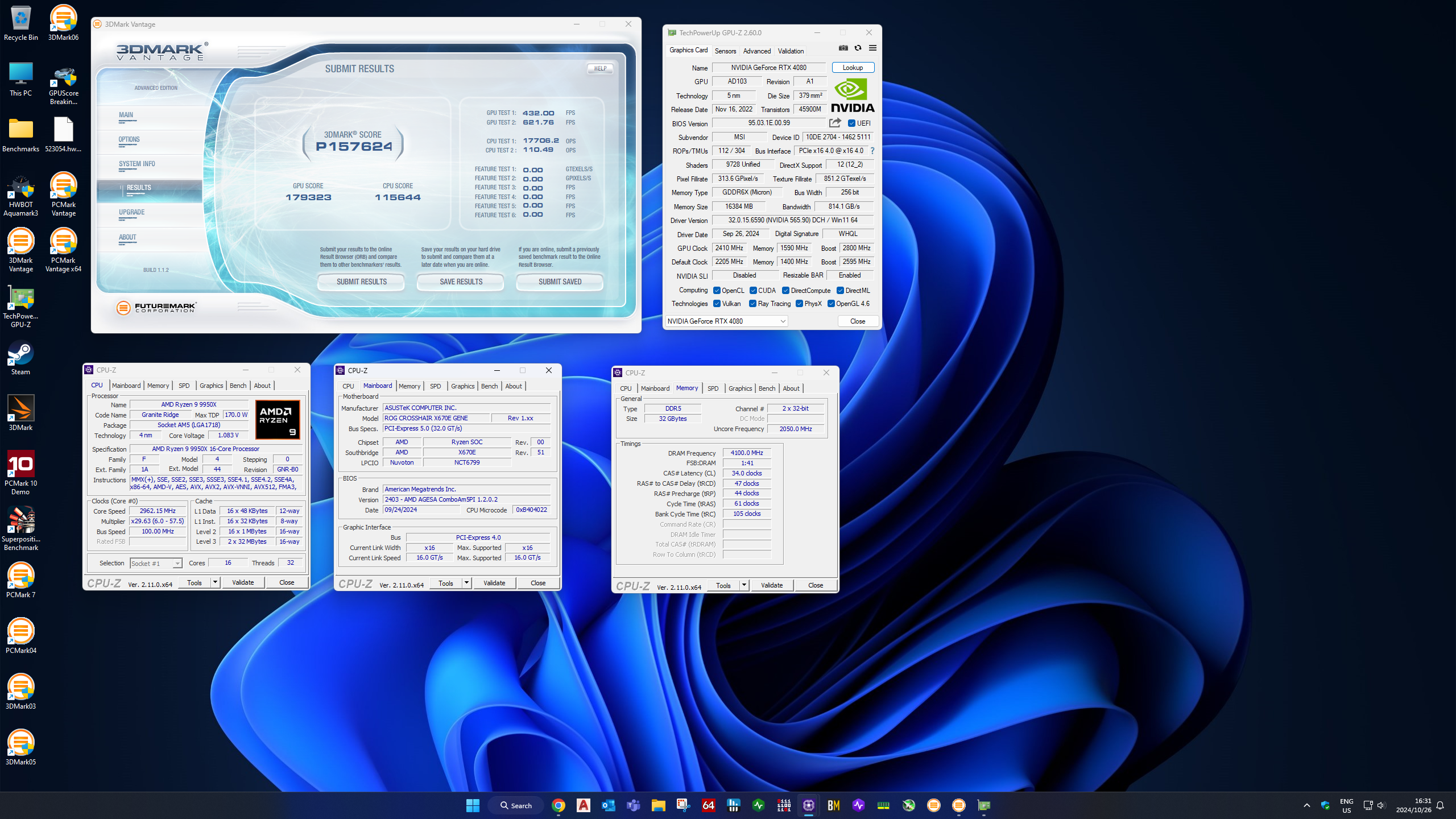Click the SUBMIT SAVED button
Image resolution: width=1456 pixels, height=819 pixels.
[x=560, y=282]
